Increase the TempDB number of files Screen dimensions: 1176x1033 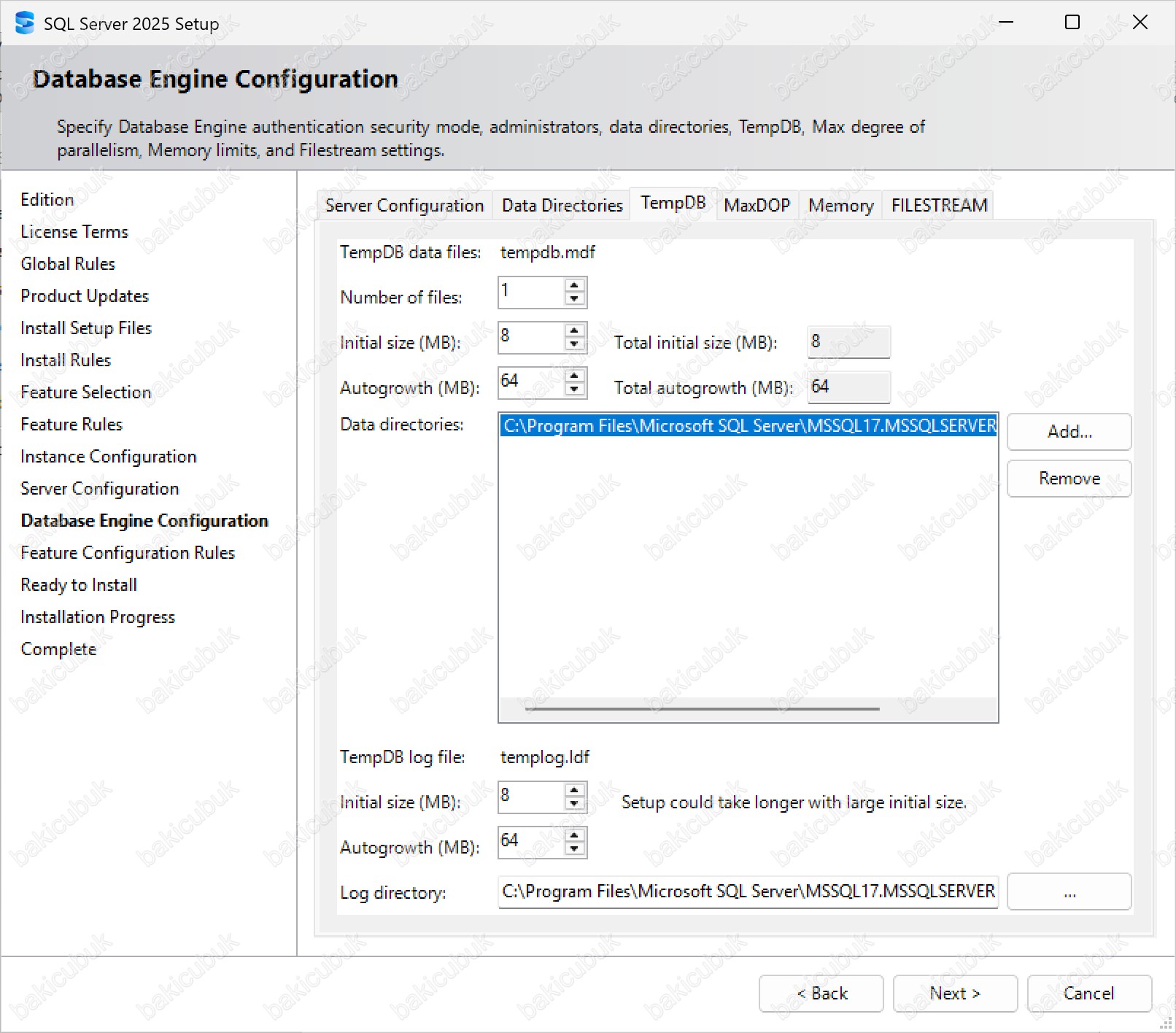[x=574, y=286]
